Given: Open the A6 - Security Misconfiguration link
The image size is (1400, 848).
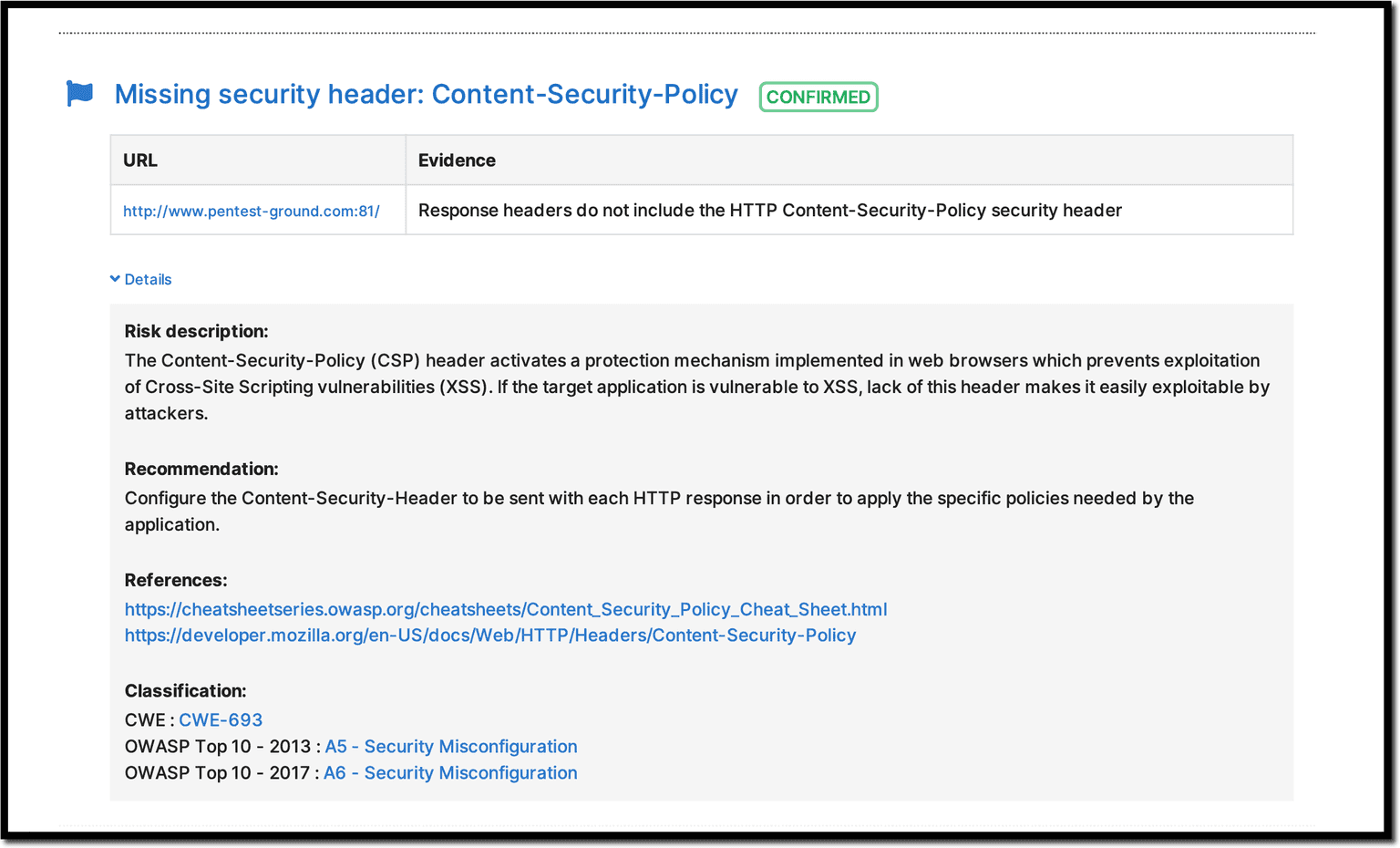Looking at the screenshot, I should [450, 773].
